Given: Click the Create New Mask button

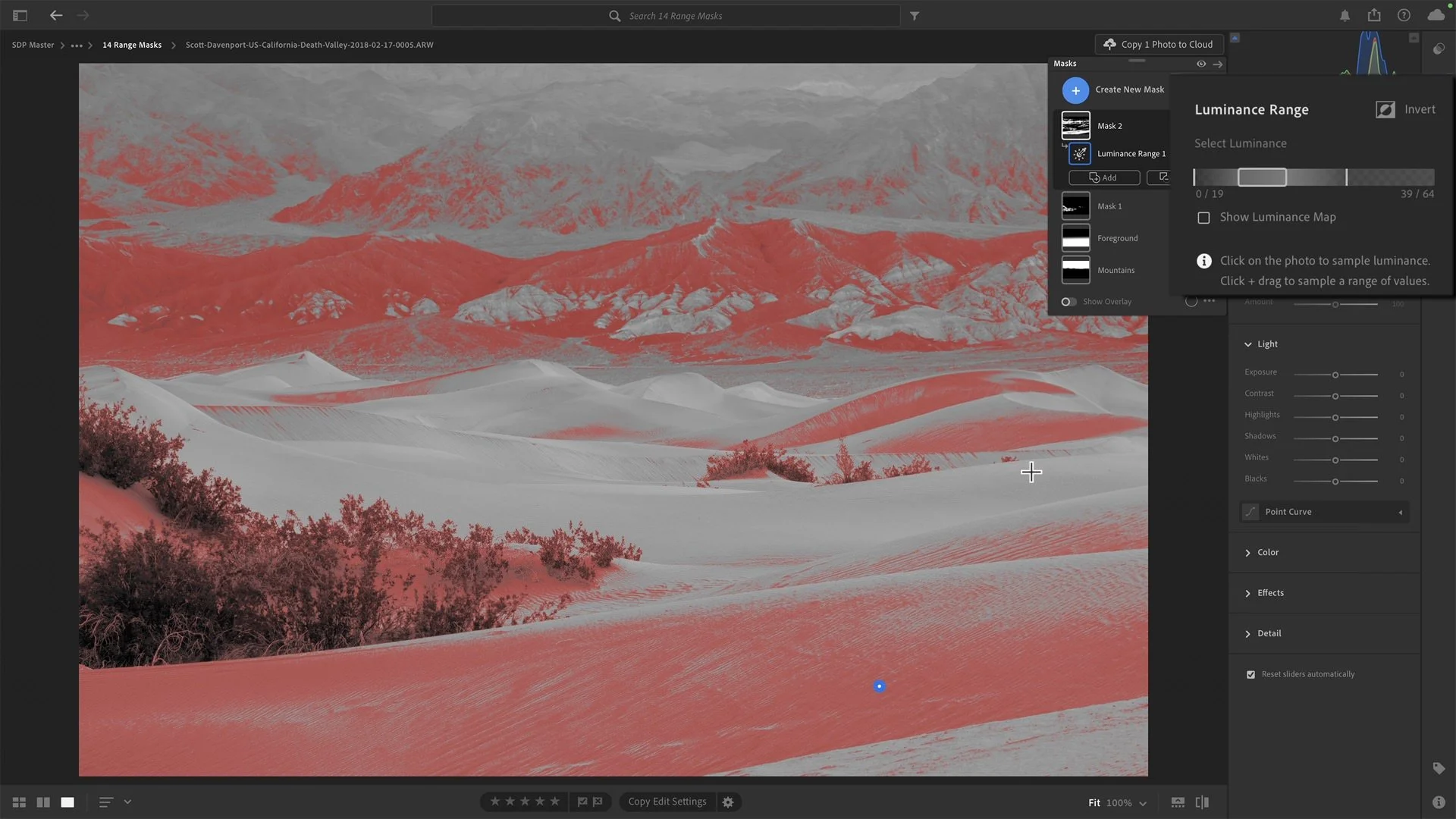Looking at the screenshot, I should 1075,90.
